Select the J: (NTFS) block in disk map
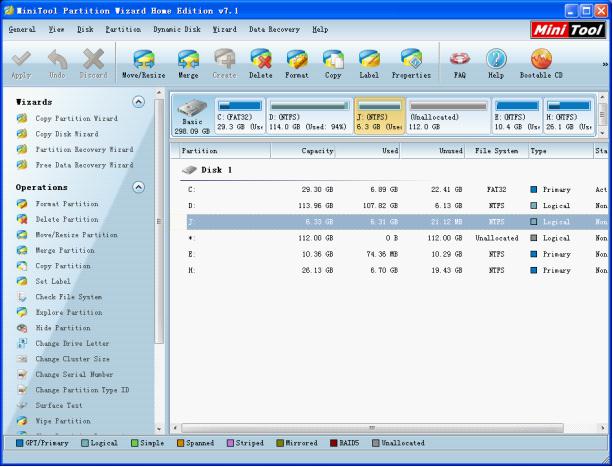613x467 pixels. pyautogui.click(x=379, y=116)
